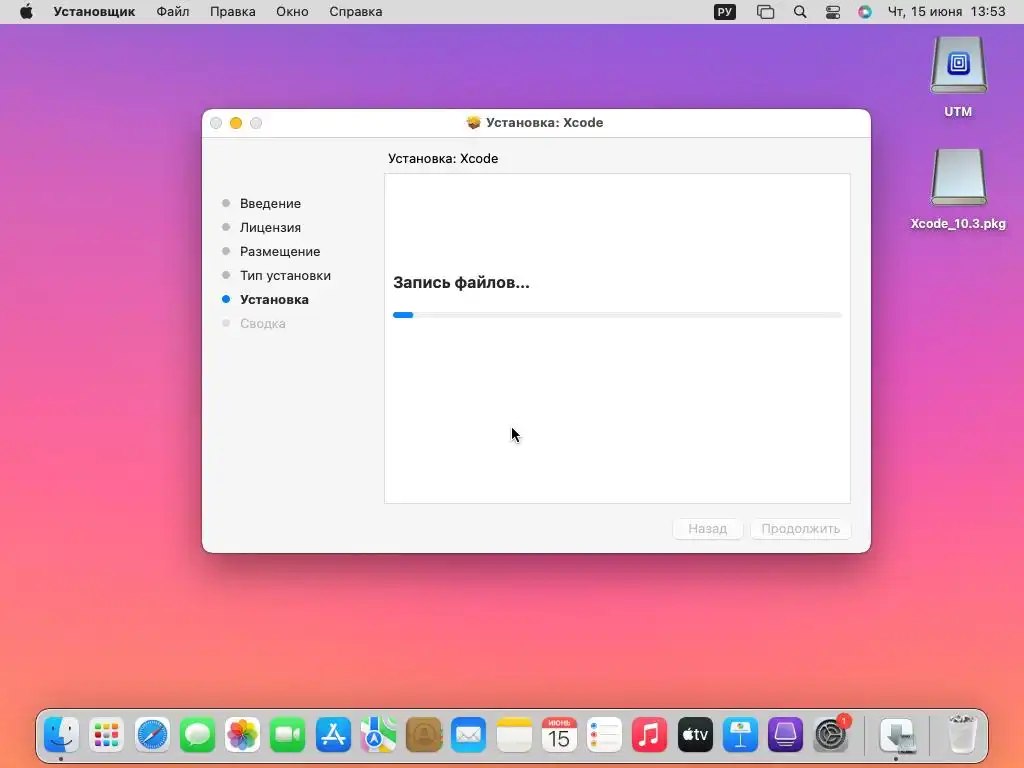Open Control Center in the menu bar
The width and height of the screenshot is (1024, 768).
(x=833, y=12)
